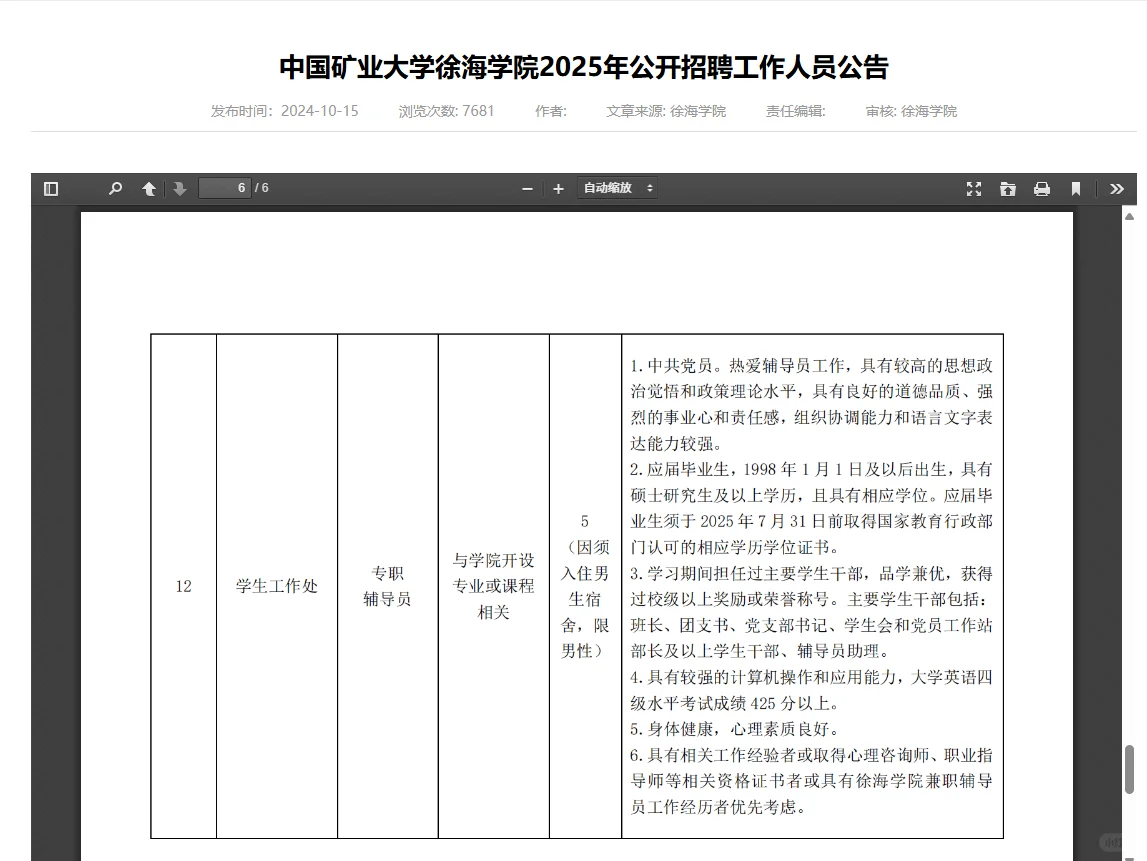This screenshot has height=861, width=1147.
Task: Go to next PDF page
Action: click(179, 189)
